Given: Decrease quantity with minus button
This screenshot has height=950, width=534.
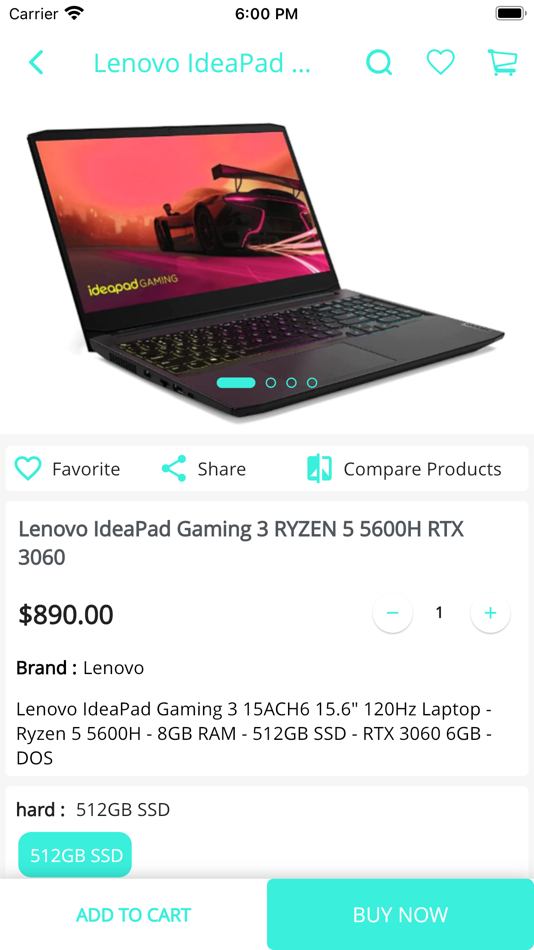Looking at the screenshot, I should coord(392,613).
